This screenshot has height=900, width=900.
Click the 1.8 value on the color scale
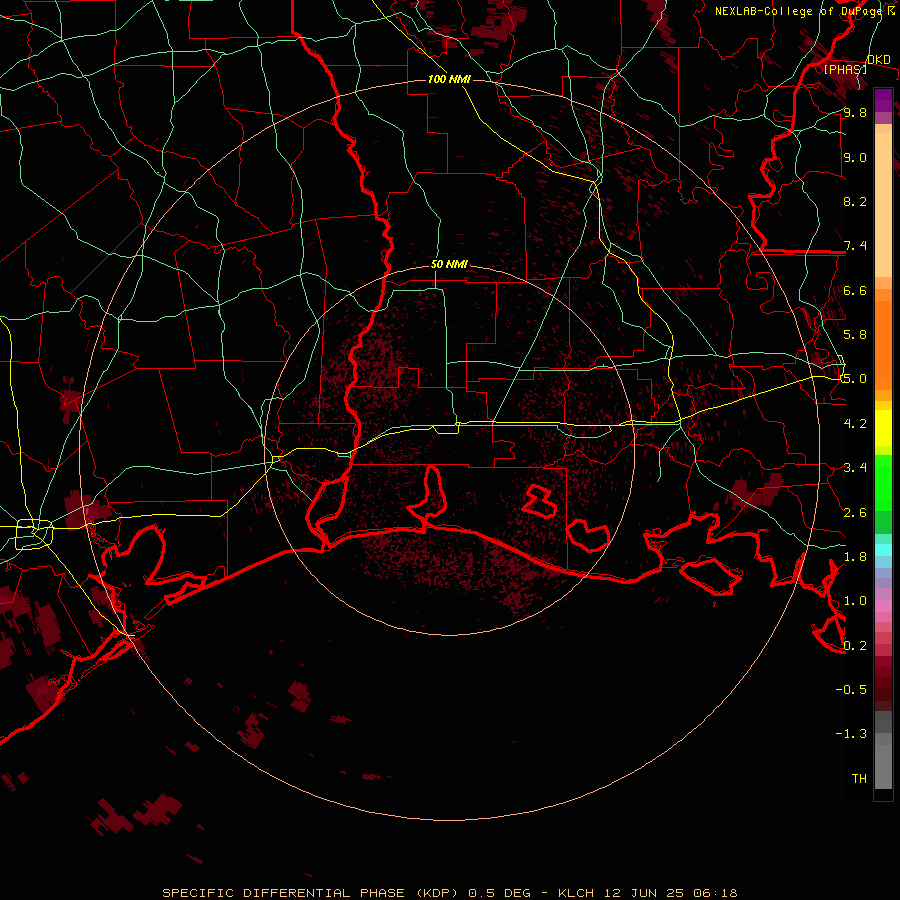tap(855, 557)
